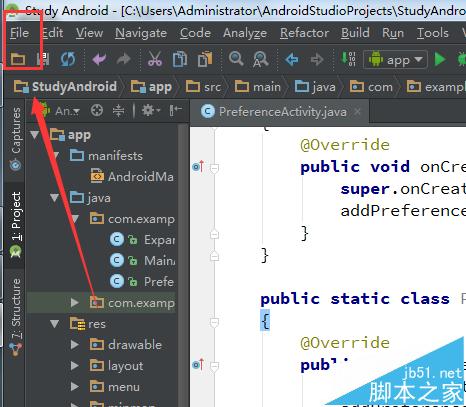
Task: Click the public static class line
Action: coord(363,299)
